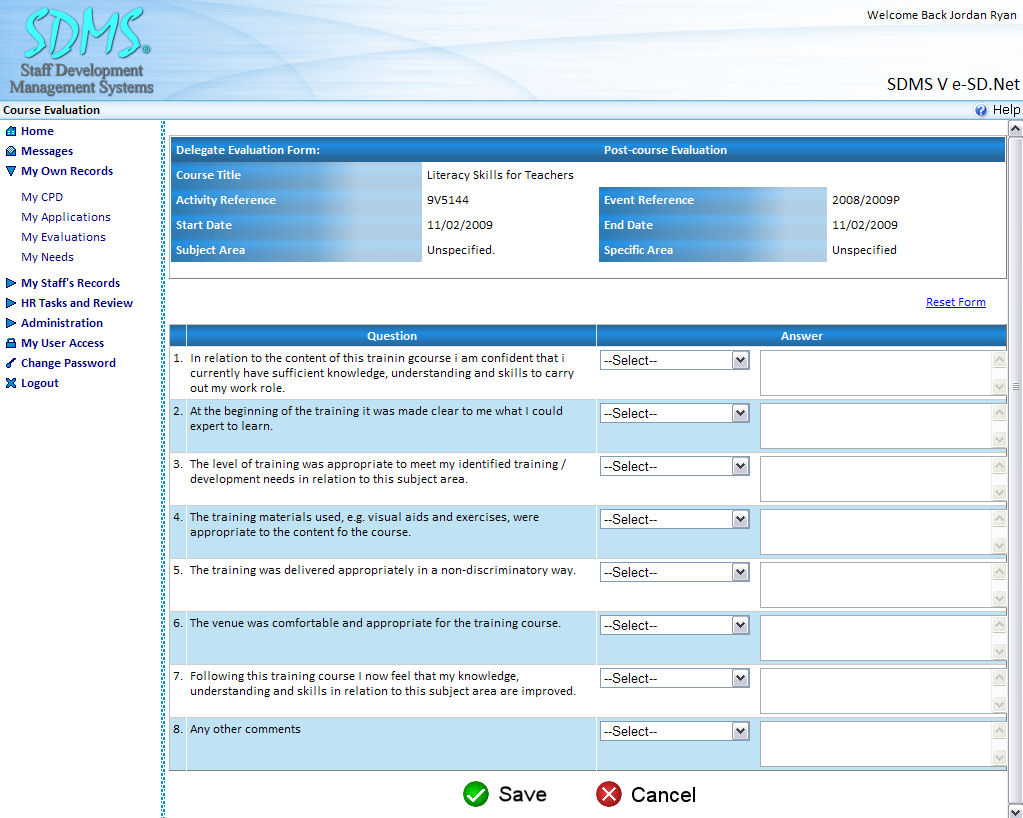
Task: Click the green checkmark Save icon
Action: pos(476,794)
